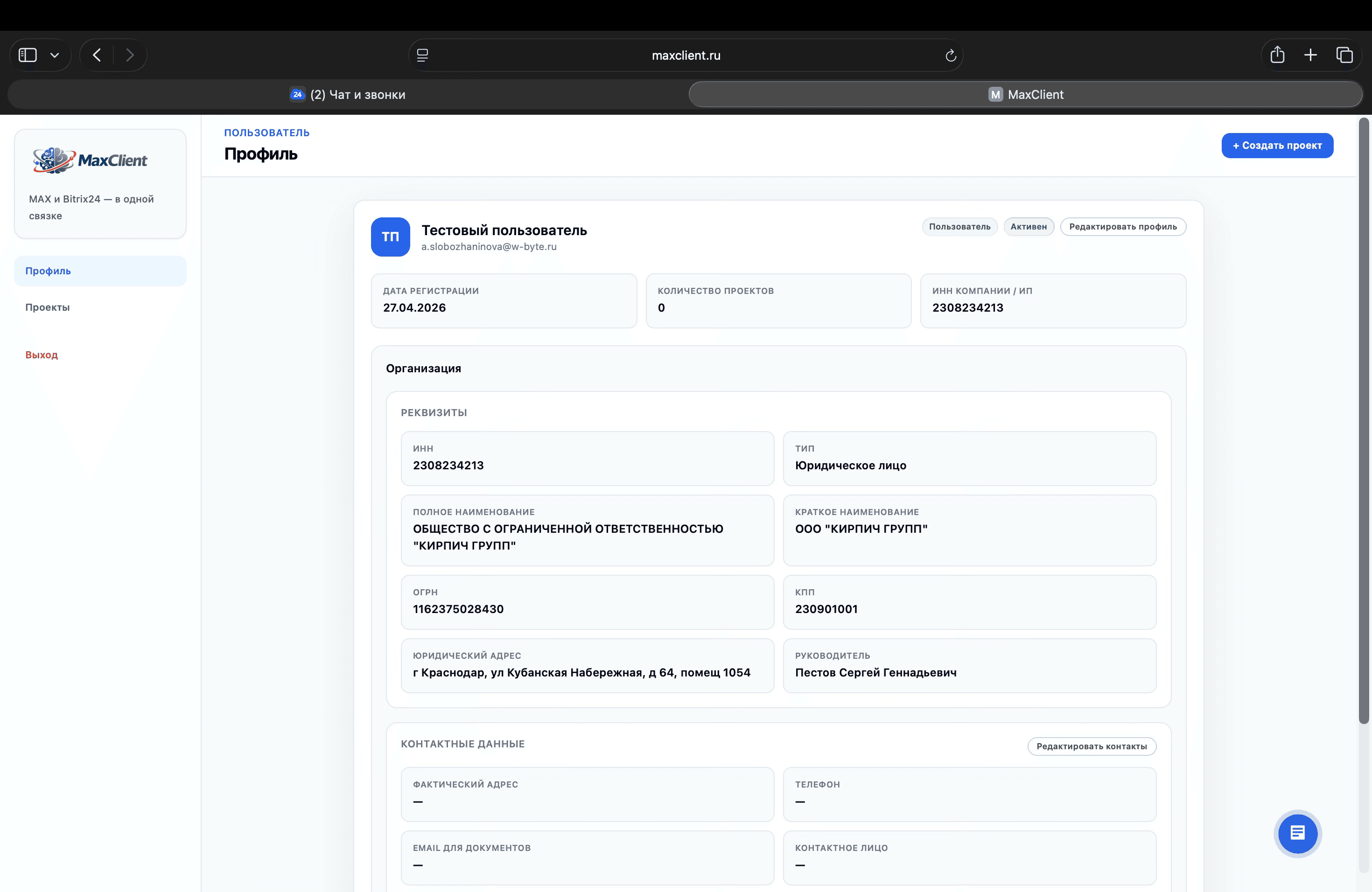
Task: Click the Контактное лицо field
Action: click(970, 857)
